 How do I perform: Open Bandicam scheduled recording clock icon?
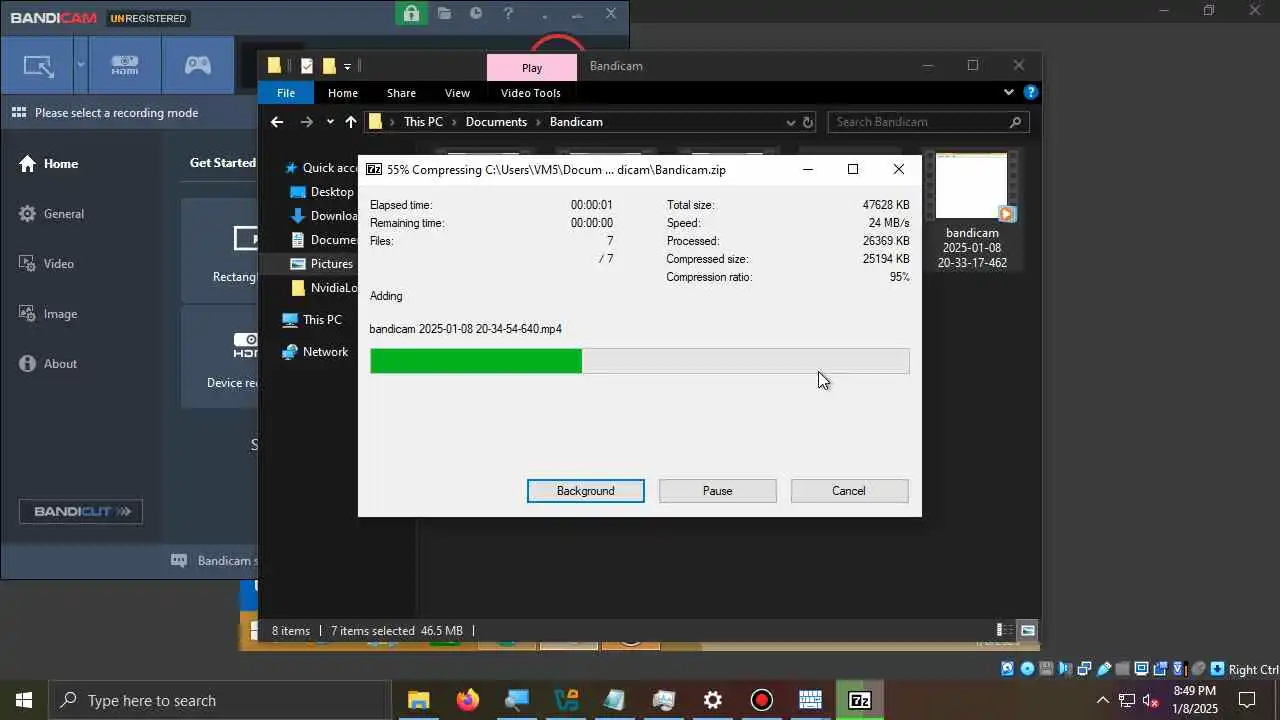[476, 13]
